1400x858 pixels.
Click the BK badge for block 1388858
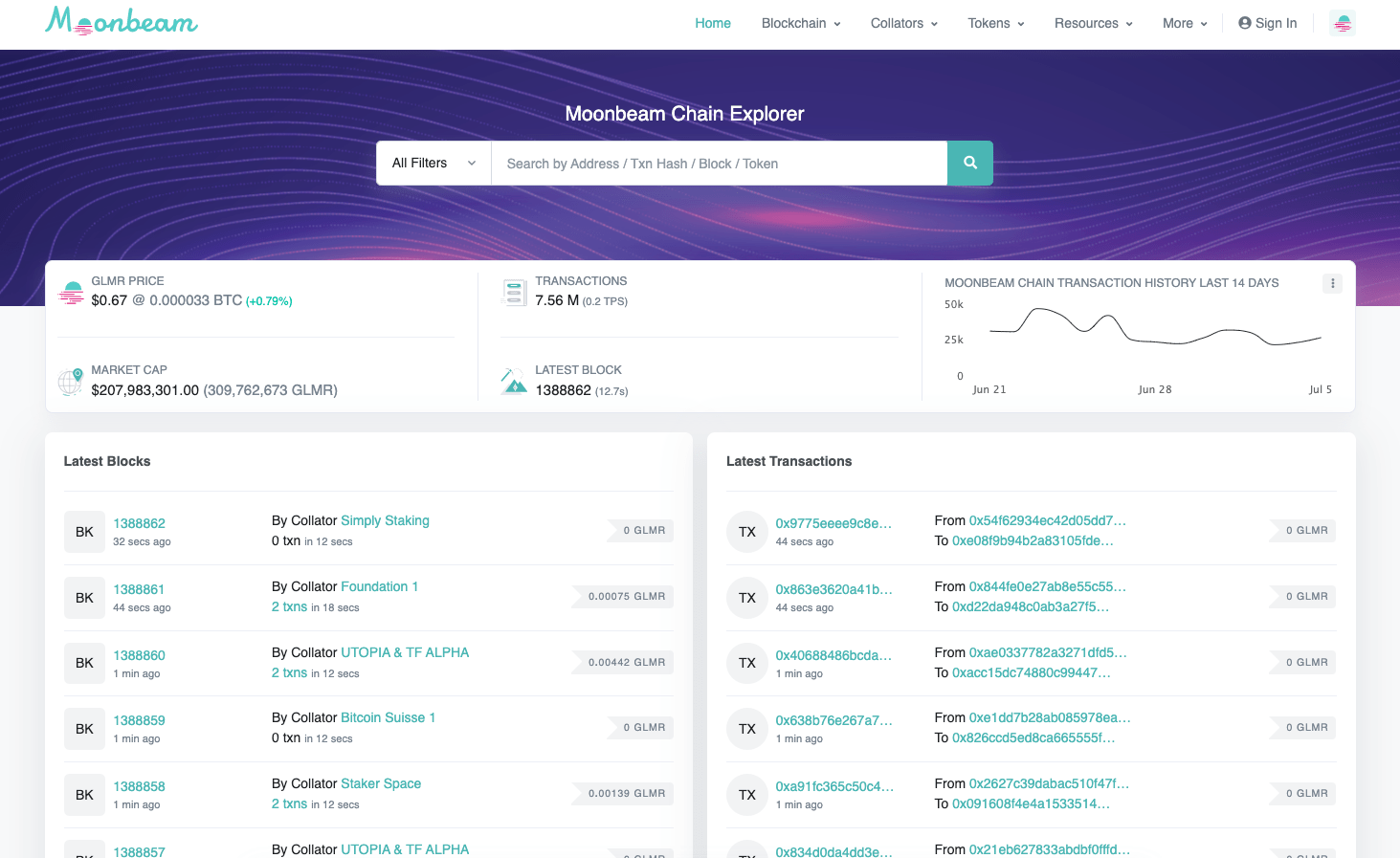(84, 794)
